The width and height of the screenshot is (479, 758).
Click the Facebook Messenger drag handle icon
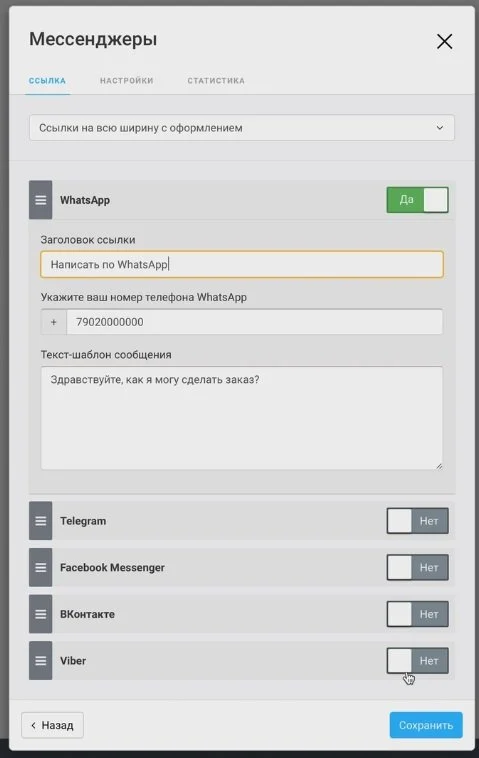[41, 567]
